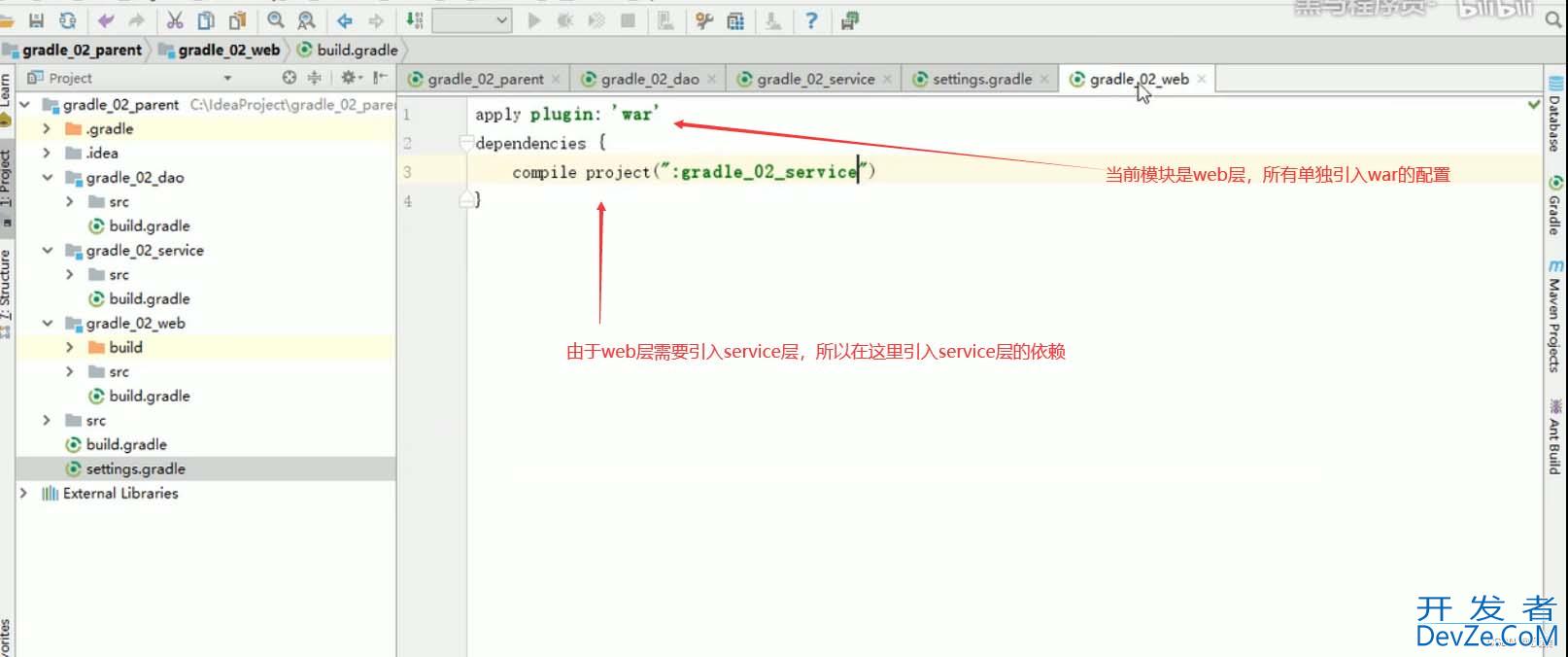Click the Run play icon
1568x657 pixels.
pos(533,20)
